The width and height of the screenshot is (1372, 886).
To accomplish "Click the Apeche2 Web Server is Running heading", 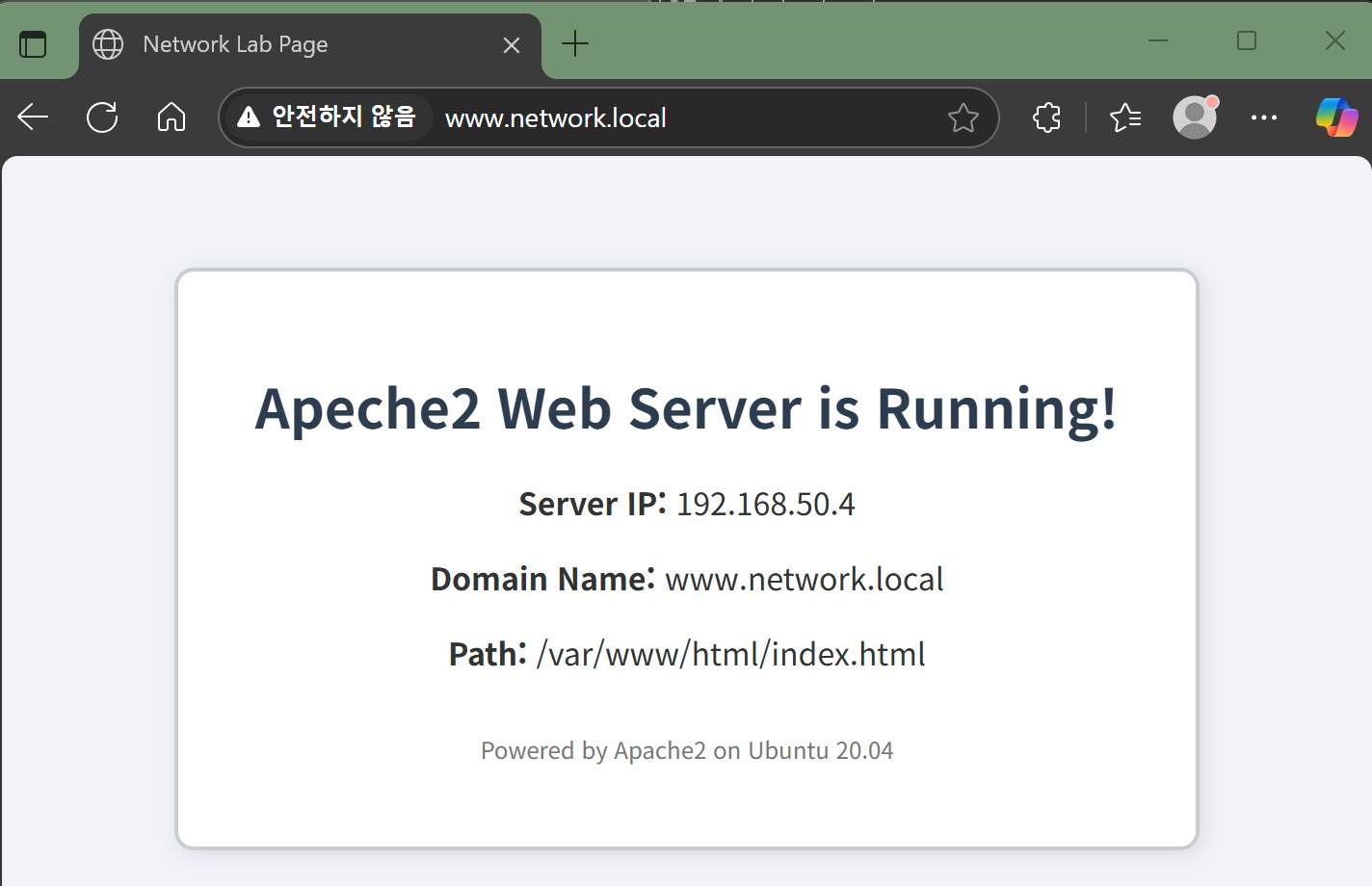I will point(686,408).
